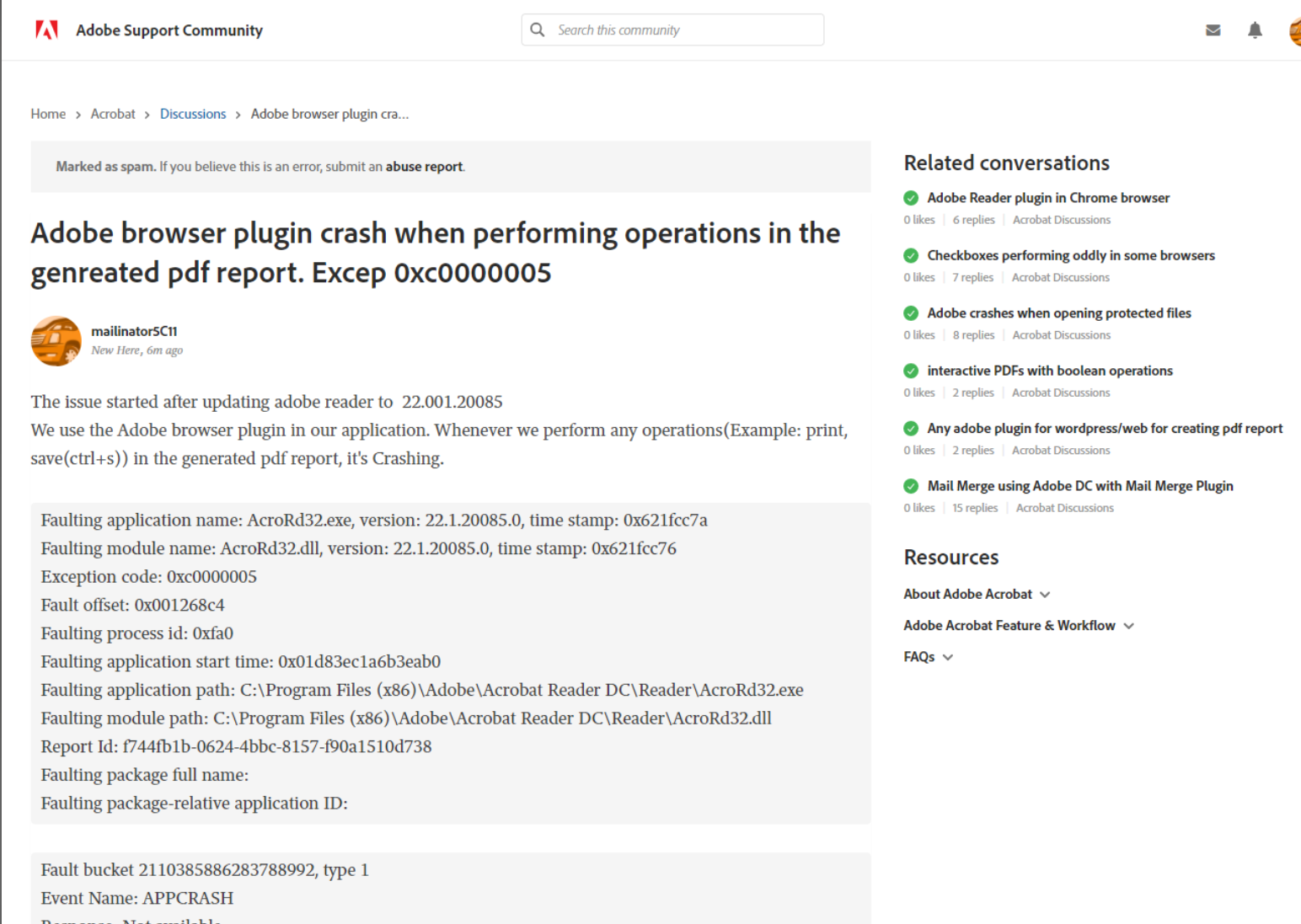This screenshot has width=1301, height=924.
Task: Open interactive PDFs with boolean operations
Action: (1050, 371)
